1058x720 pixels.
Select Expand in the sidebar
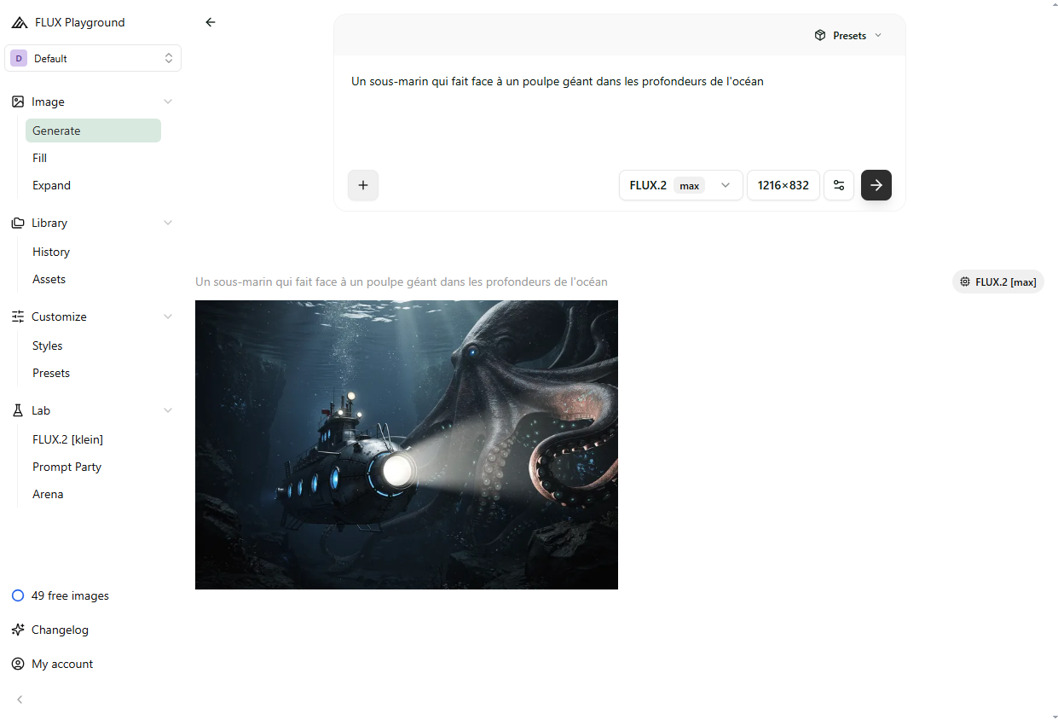[51, 185]
